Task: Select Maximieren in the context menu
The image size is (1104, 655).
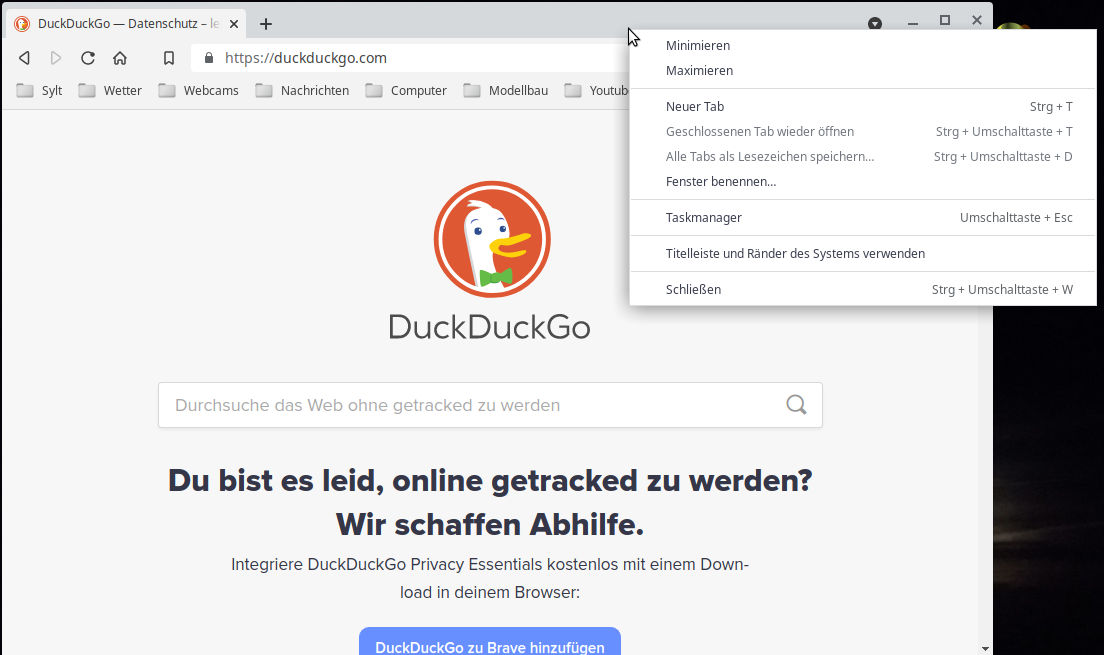Action: tap(862, 70)
